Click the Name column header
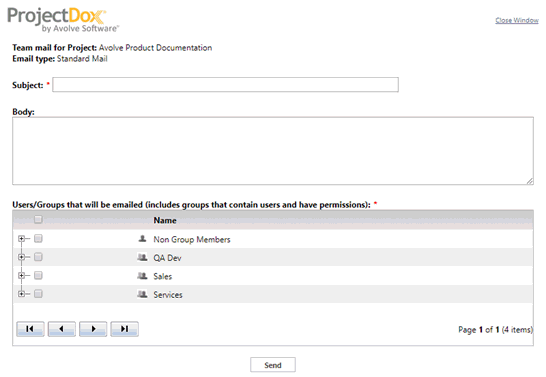This screenshot has width=546, height=377. pyautogui.click(x=165, y=220)
